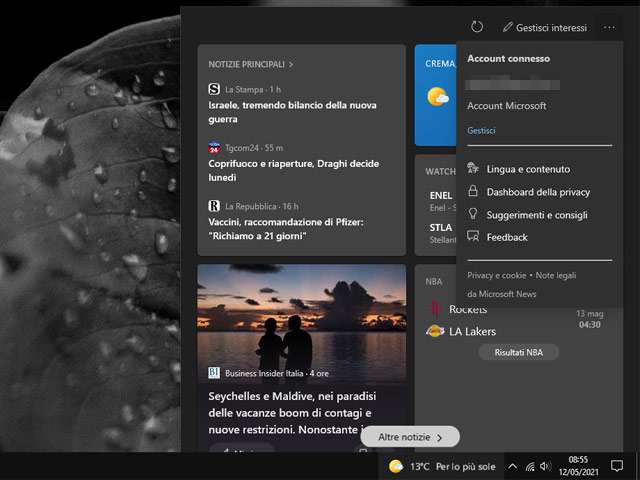This screenshot has height=480, width=640.
Task: Click the Gestisci account link
Action: point(481,131)
